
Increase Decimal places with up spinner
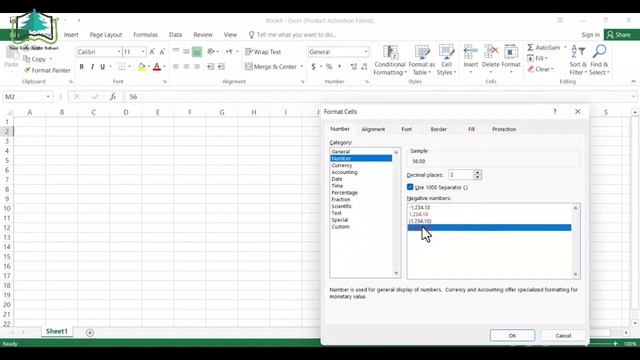pos(478,172)
